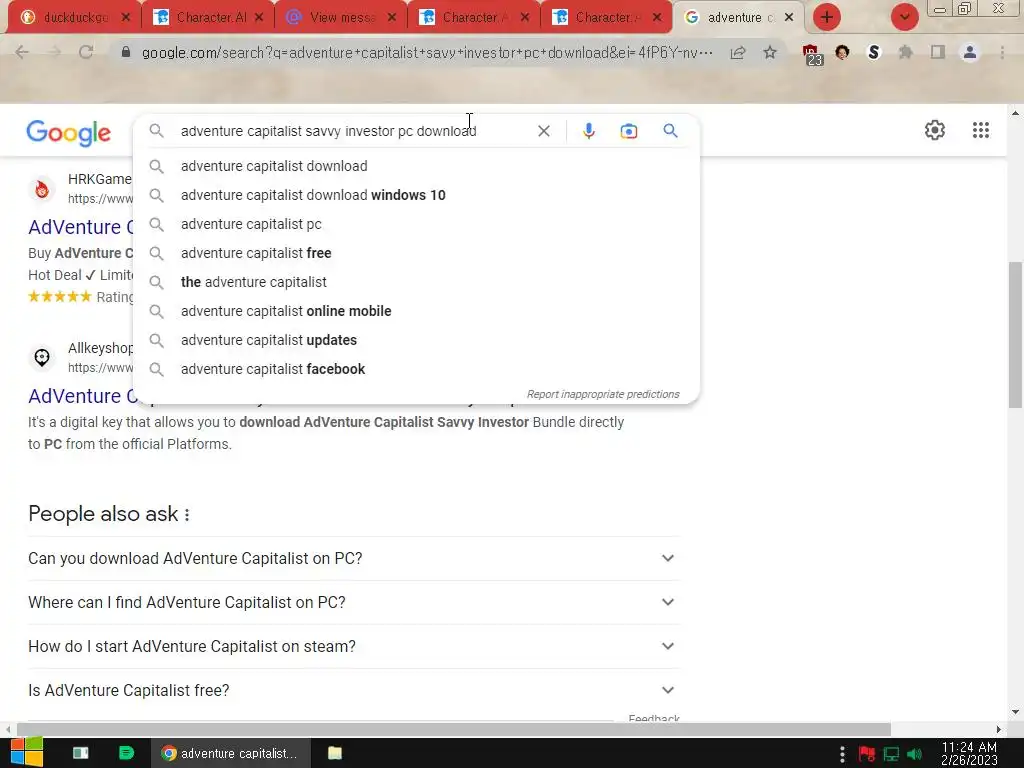The width and height of the screenshot is (1024, 768).
Task: Share this page via the share icon
Action: tap(738, 52)
